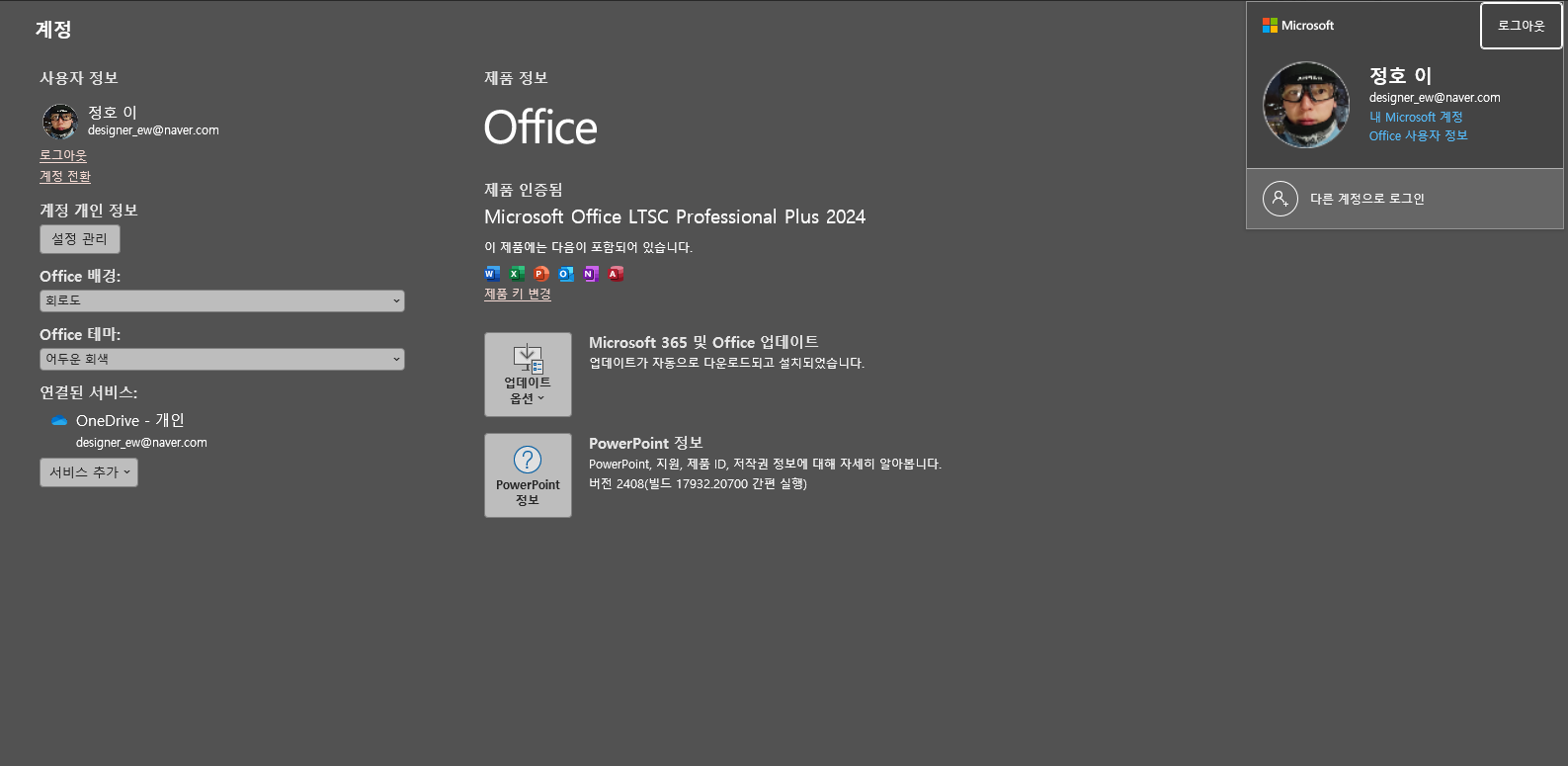Click 로그아웃 button in account popup
Image resolution: width=1568 pixels, height=766 pixels.
pos(1521,26)
